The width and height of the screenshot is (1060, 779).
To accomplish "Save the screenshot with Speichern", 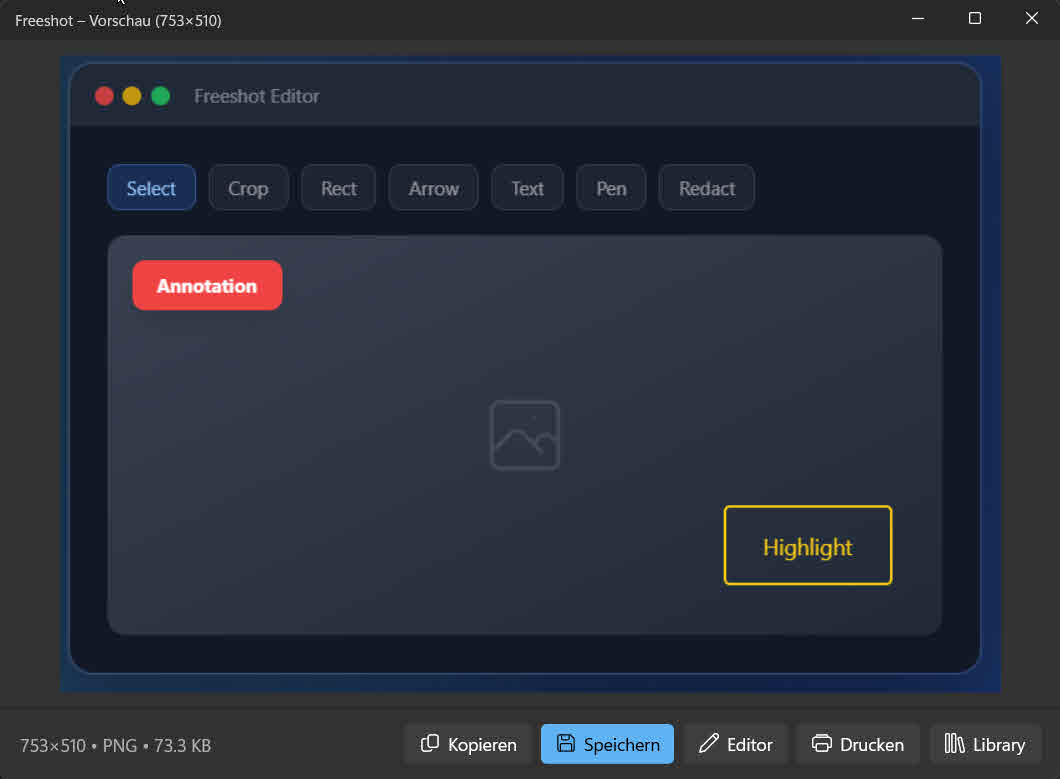I will 607,744.
